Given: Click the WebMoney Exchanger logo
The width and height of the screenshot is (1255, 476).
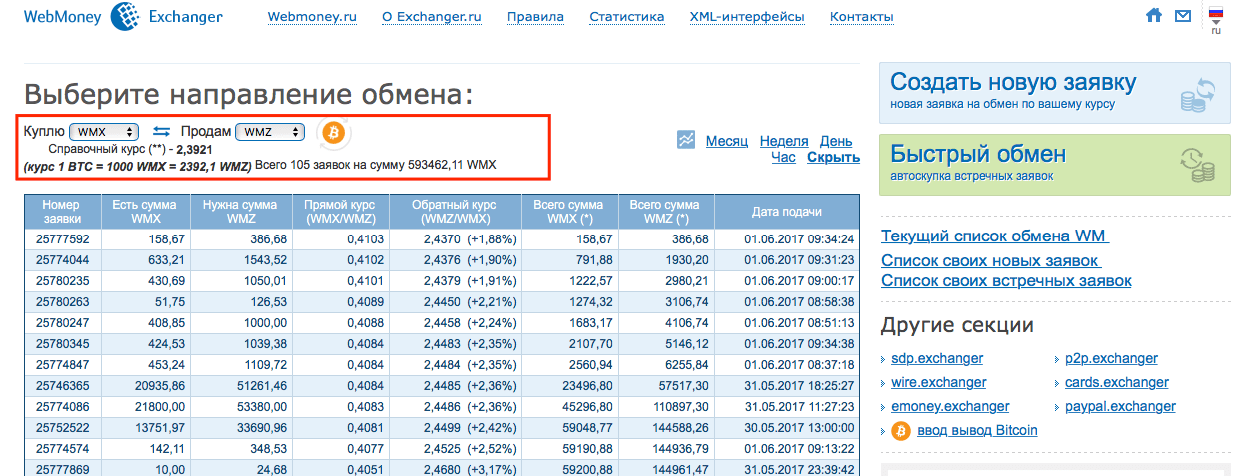Looking at the screenshot, I should (x=123, y=17).
